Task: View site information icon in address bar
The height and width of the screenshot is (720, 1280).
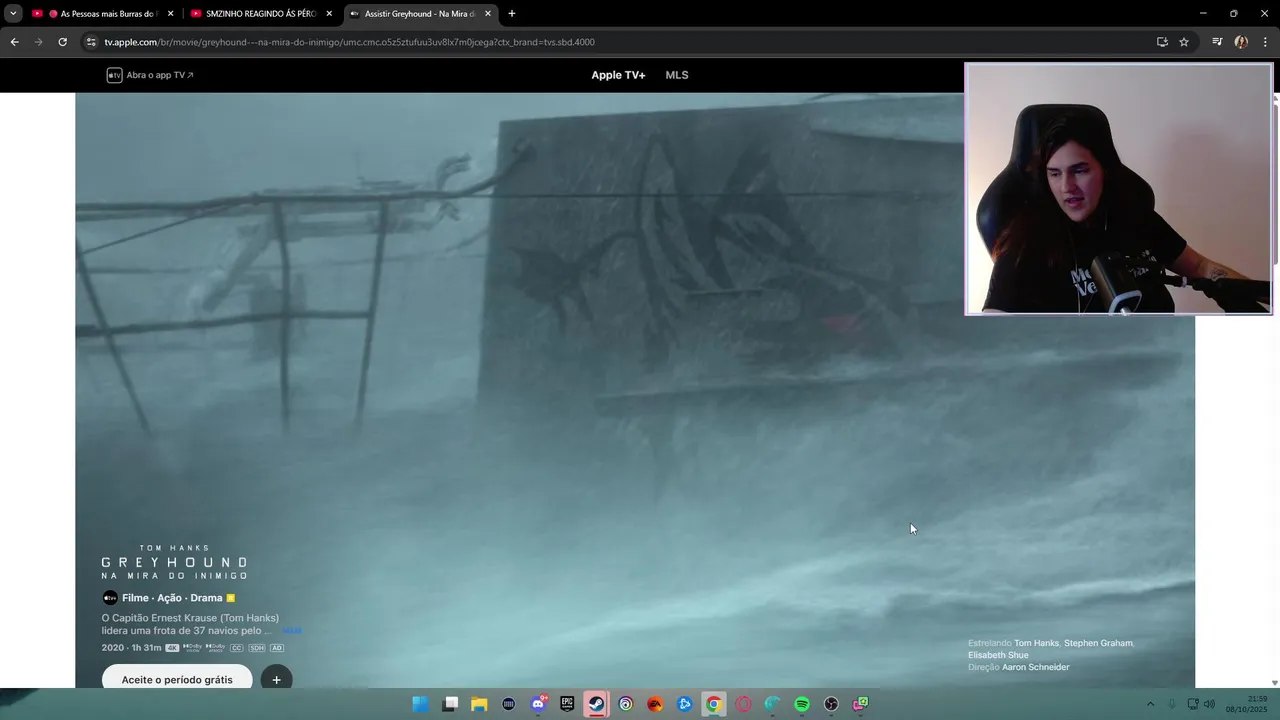Action: [91, 42]
